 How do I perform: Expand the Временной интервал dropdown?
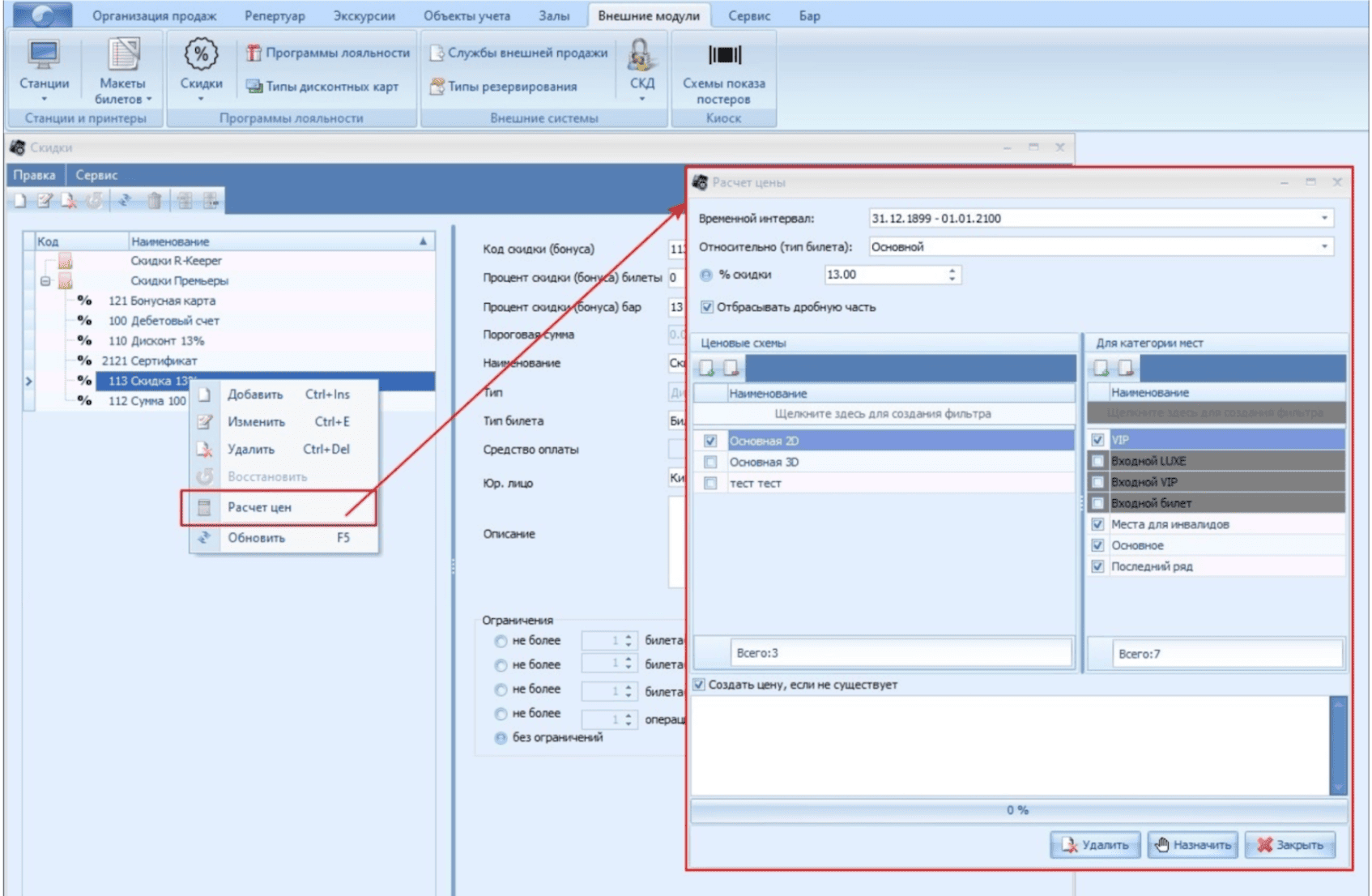pos(1324,218)
